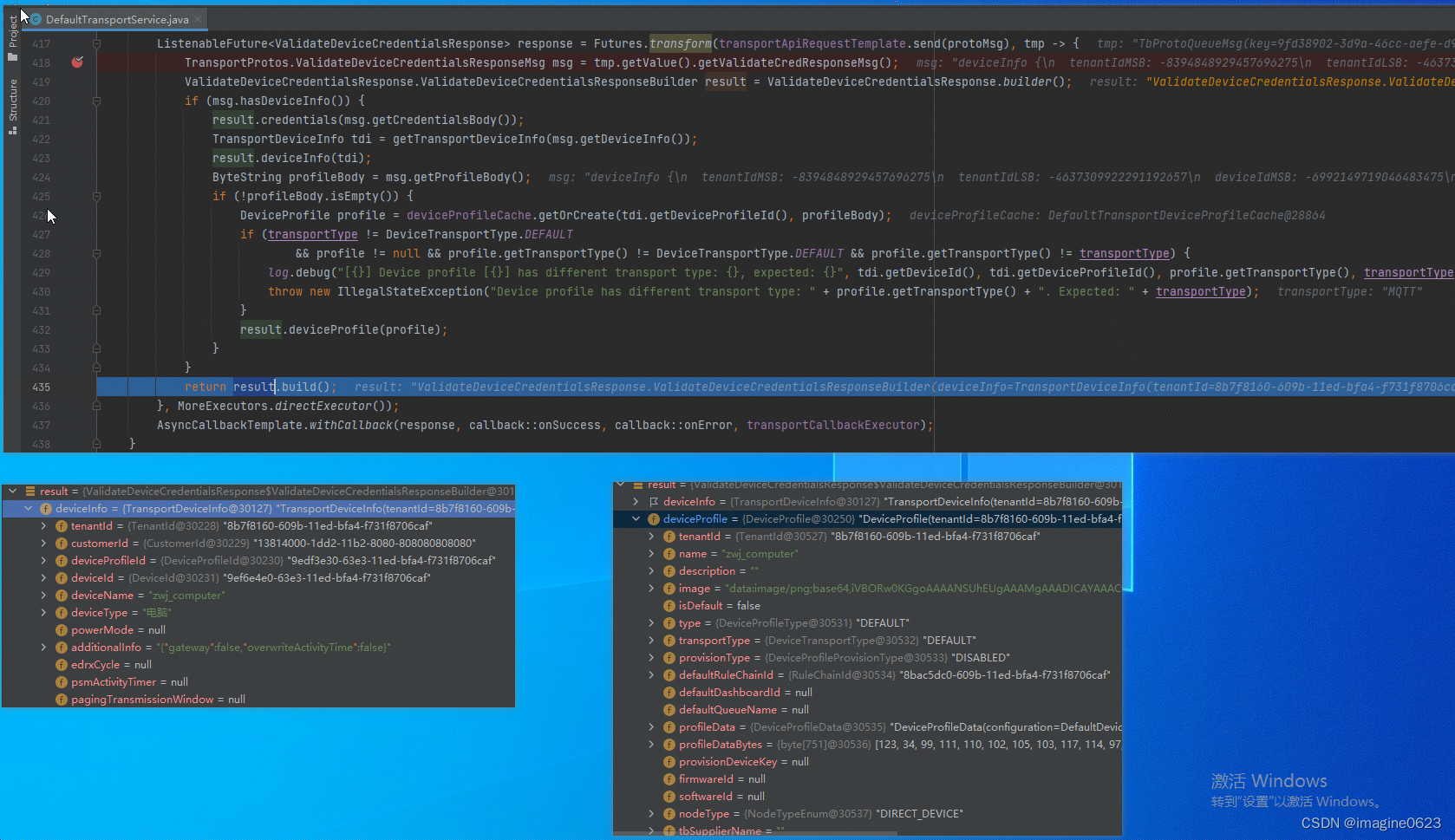1455x840 pixels.
Task: Click the field icon of isDefault
Action: (669, 606)
